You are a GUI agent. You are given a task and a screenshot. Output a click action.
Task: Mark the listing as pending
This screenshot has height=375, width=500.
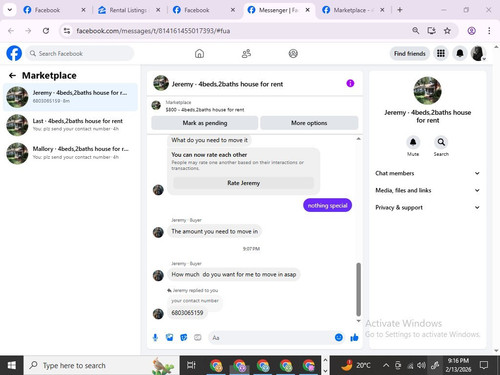pos(205,123)
